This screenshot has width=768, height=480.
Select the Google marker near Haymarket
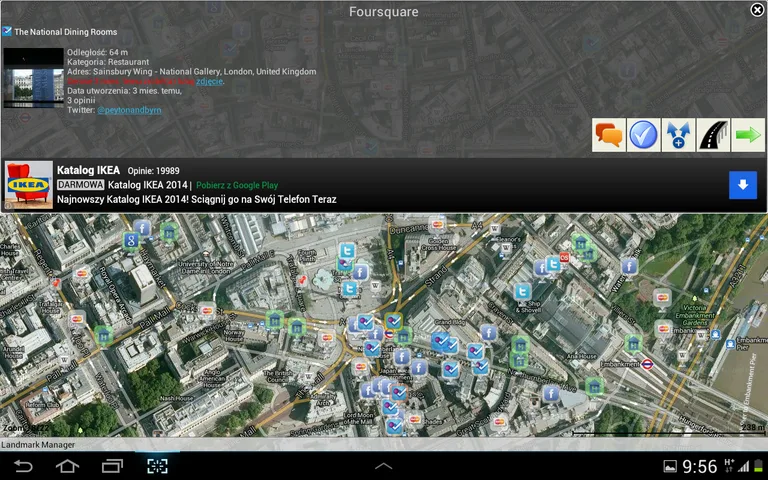pos(131,241)
